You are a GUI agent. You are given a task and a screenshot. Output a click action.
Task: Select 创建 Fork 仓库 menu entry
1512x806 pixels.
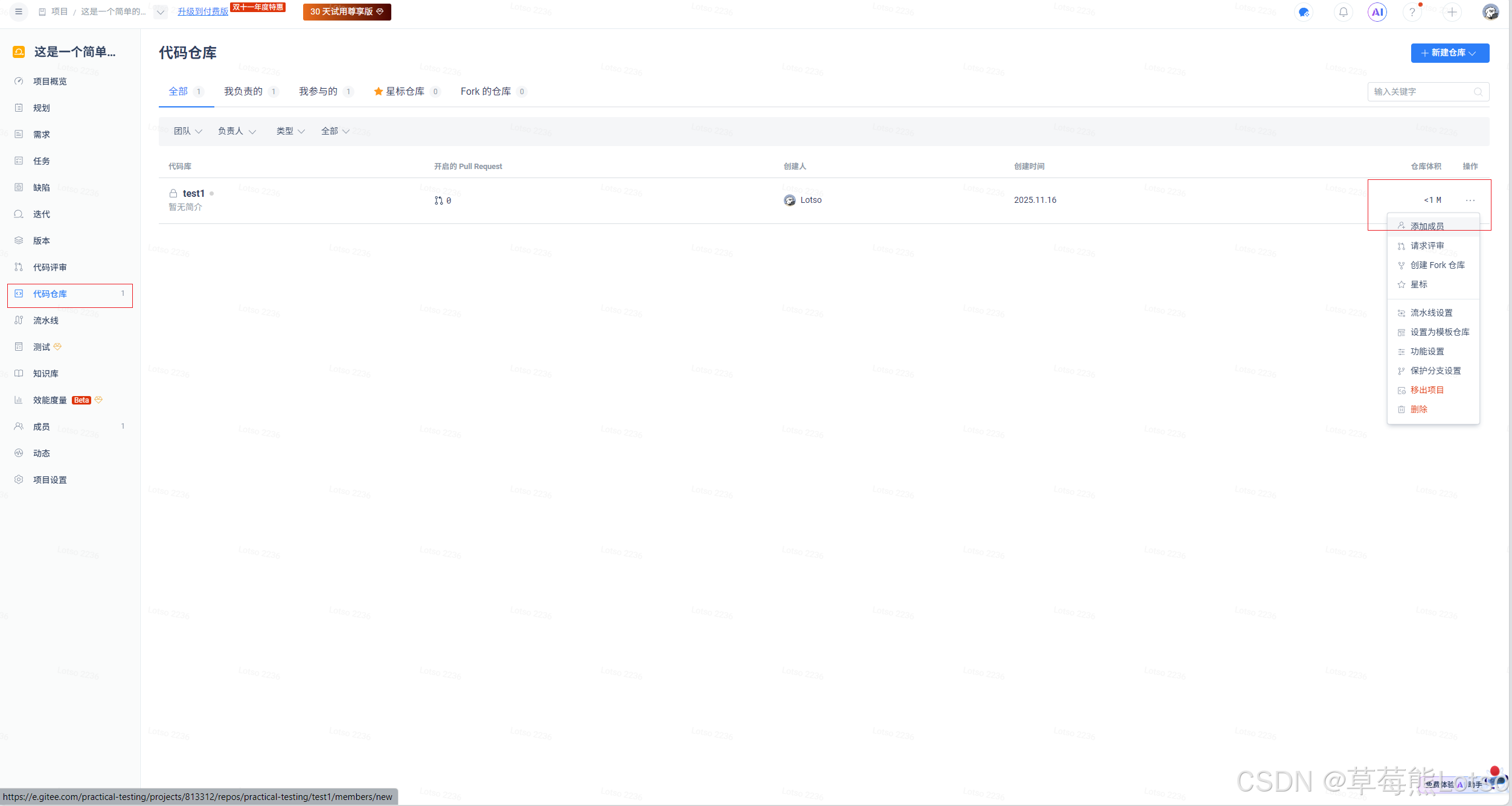click(x=1437, y=265)
